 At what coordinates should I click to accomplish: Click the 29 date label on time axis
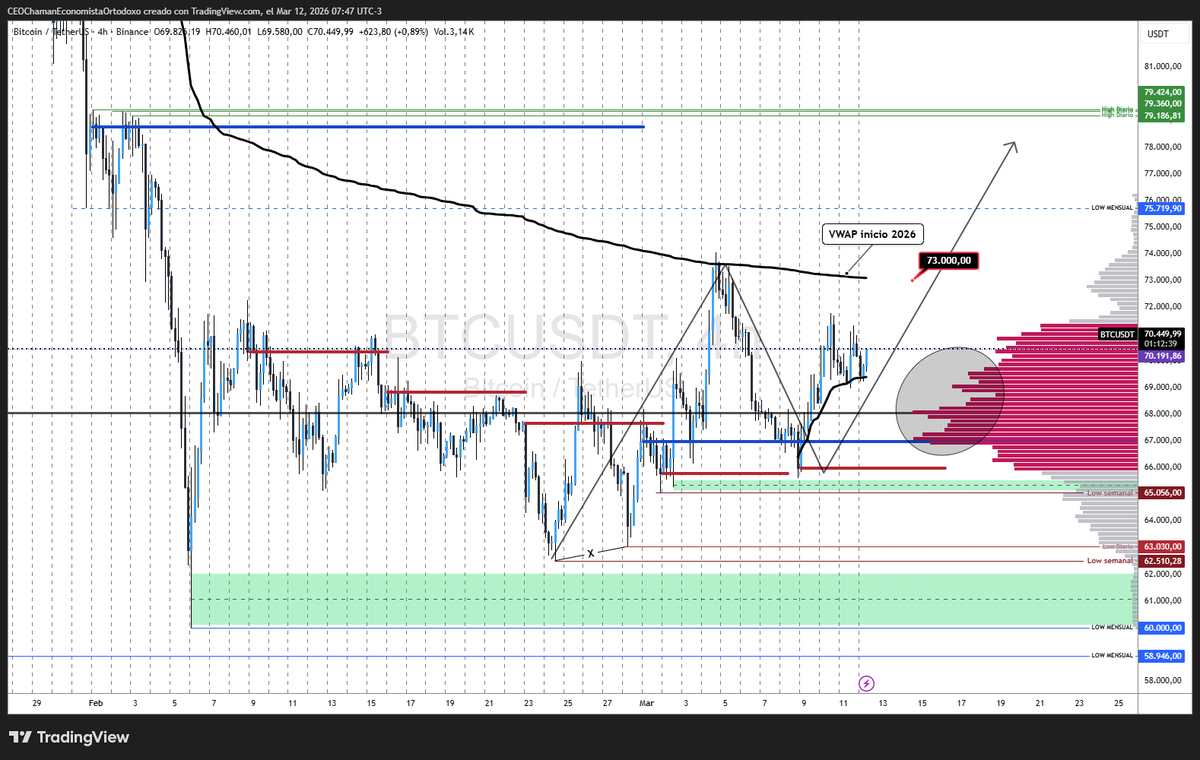37,703
